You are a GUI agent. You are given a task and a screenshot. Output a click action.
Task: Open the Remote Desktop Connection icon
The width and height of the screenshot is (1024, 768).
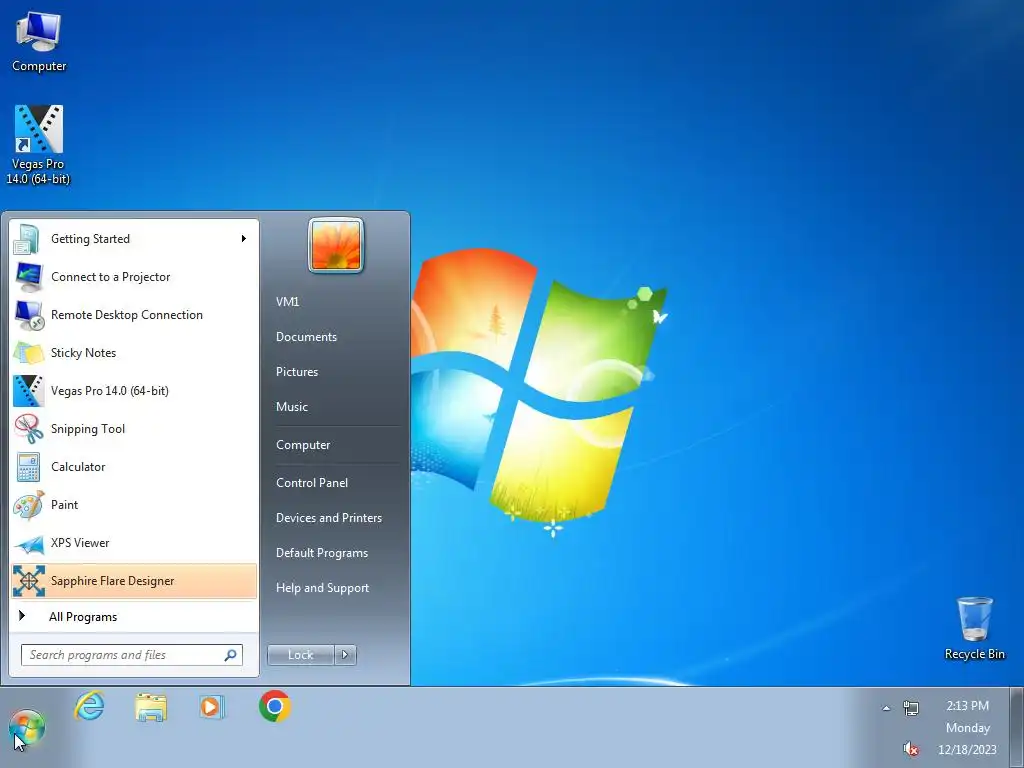coord(29,315)
